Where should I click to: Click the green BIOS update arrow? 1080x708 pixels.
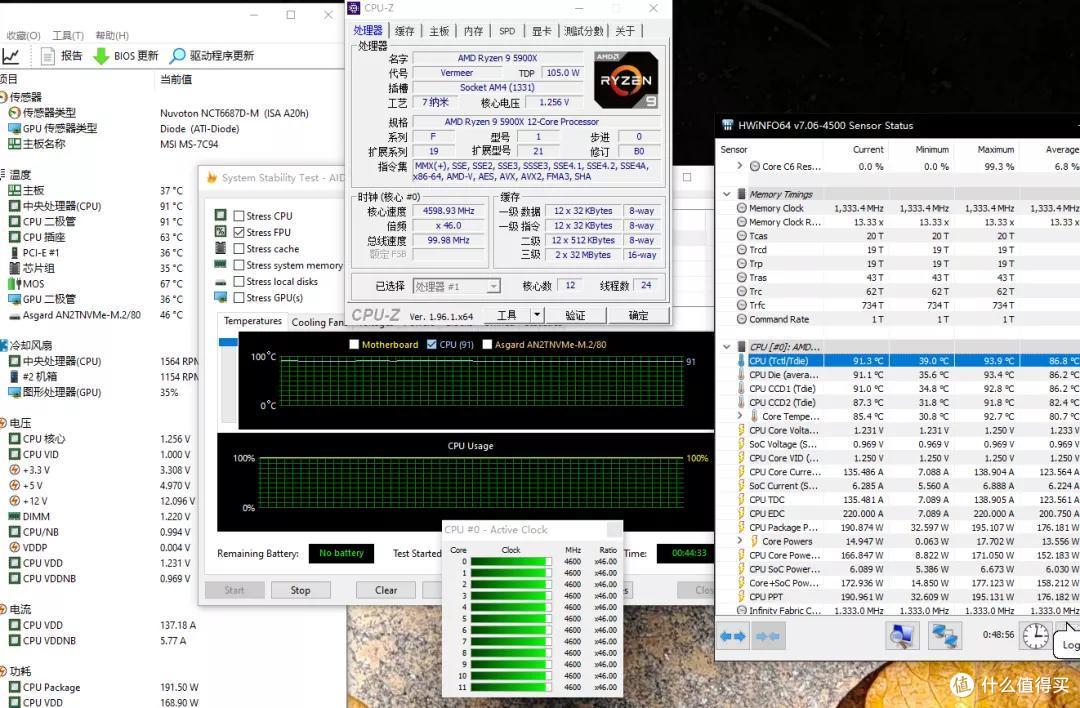coord(101,56)
